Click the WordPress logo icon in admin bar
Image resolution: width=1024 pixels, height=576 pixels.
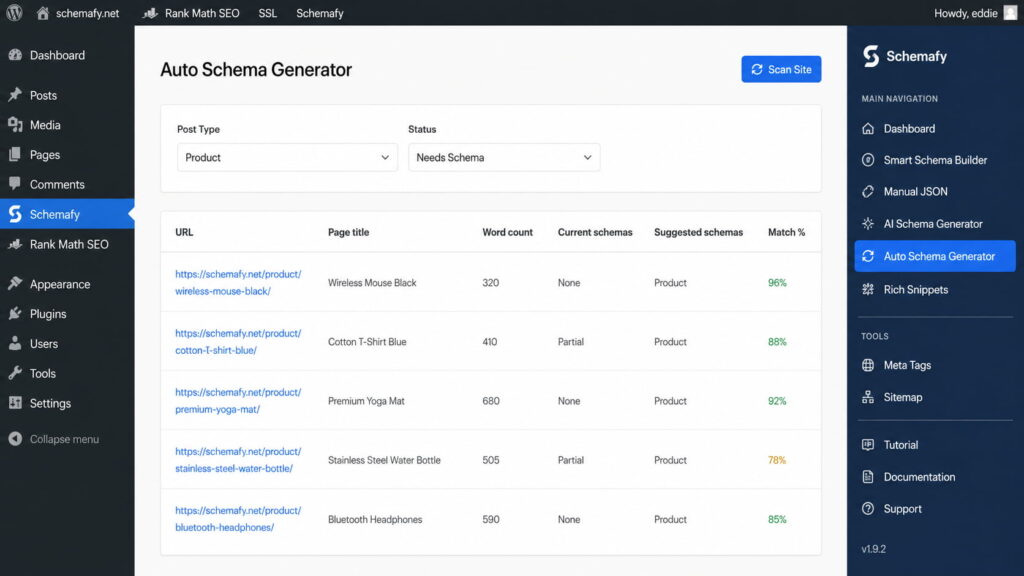click(x=14, y=12)
